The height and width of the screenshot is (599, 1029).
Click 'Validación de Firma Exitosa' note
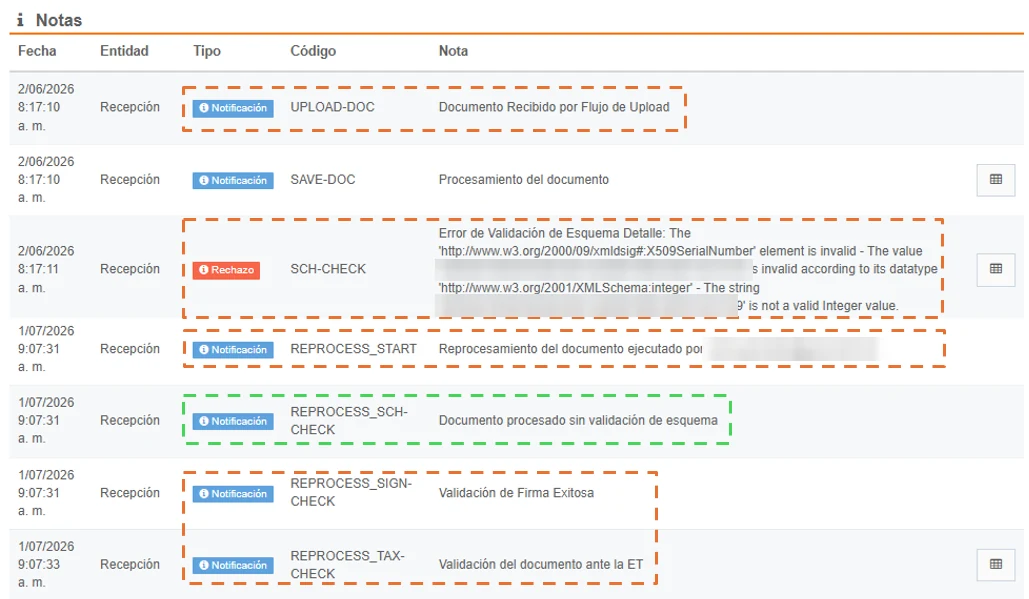[x=516, y=493]
